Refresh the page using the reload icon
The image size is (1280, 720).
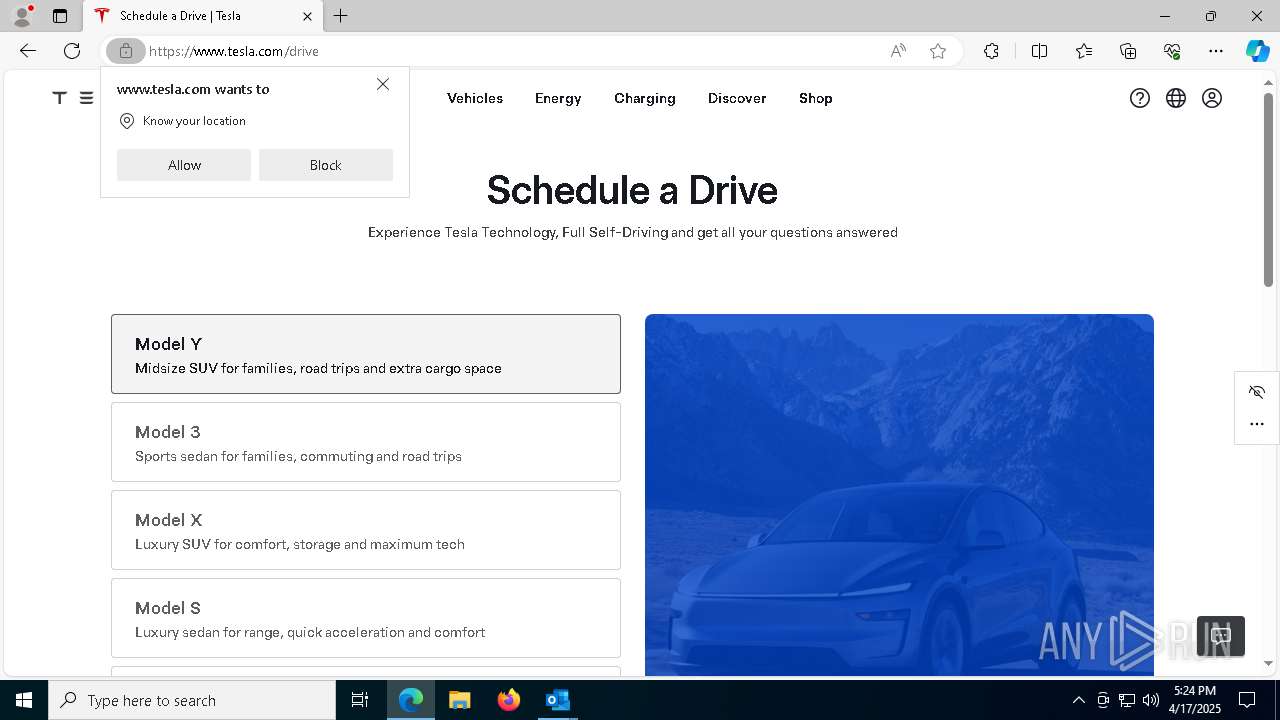pos(72,51)
